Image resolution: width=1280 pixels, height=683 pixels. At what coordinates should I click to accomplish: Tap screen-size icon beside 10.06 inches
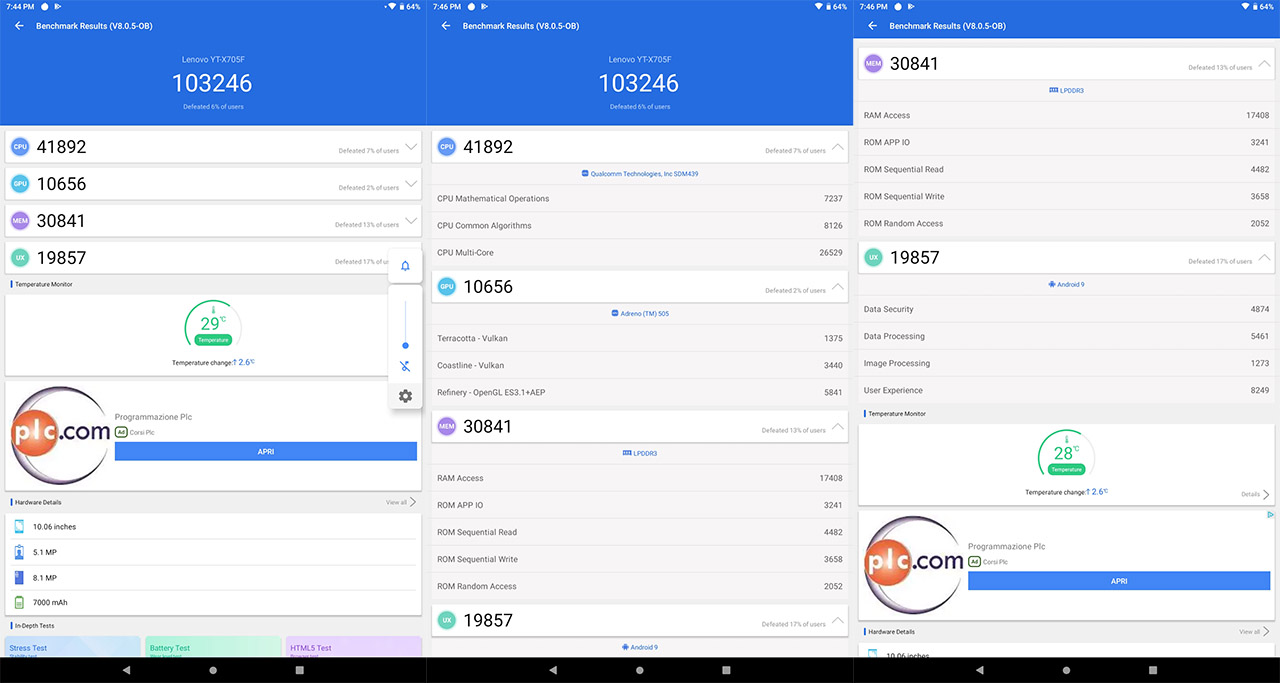coord(19,527)
